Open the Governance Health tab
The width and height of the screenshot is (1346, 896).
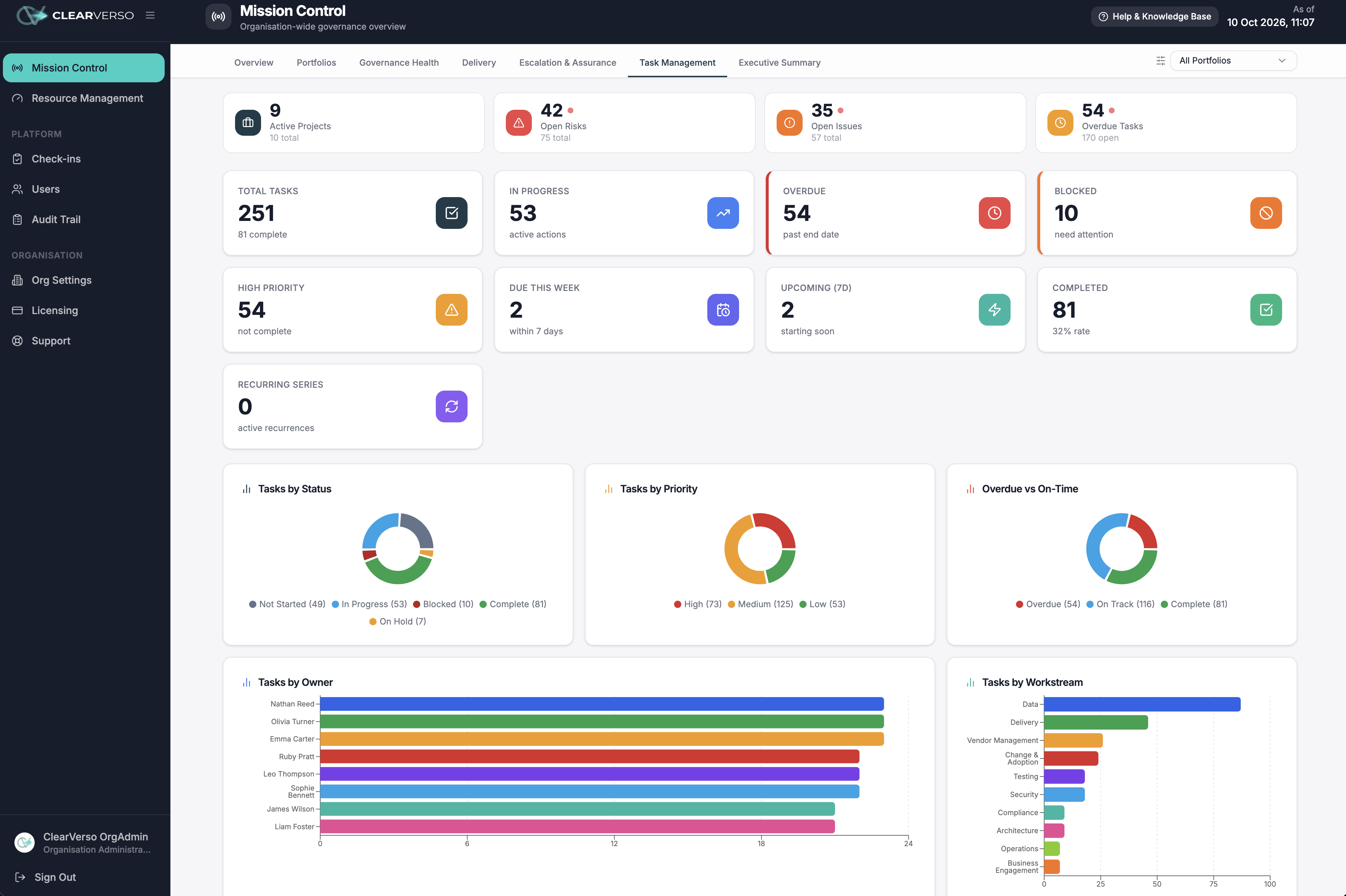tap(399, 62)
